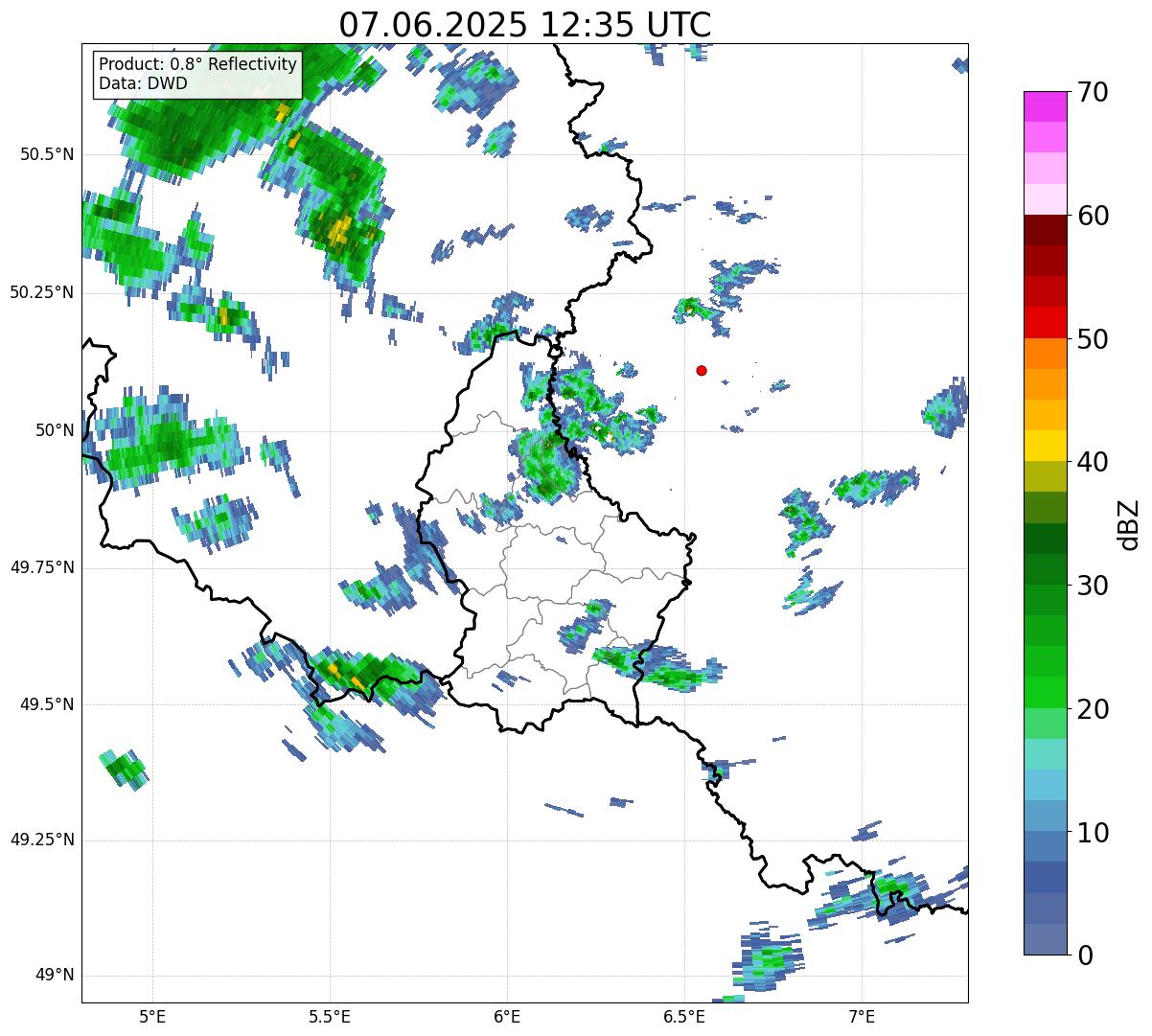The width and height of the screenshot is (1152, 1036).
Task: Click the red station marker dot
Action: [x=702, y=370]
